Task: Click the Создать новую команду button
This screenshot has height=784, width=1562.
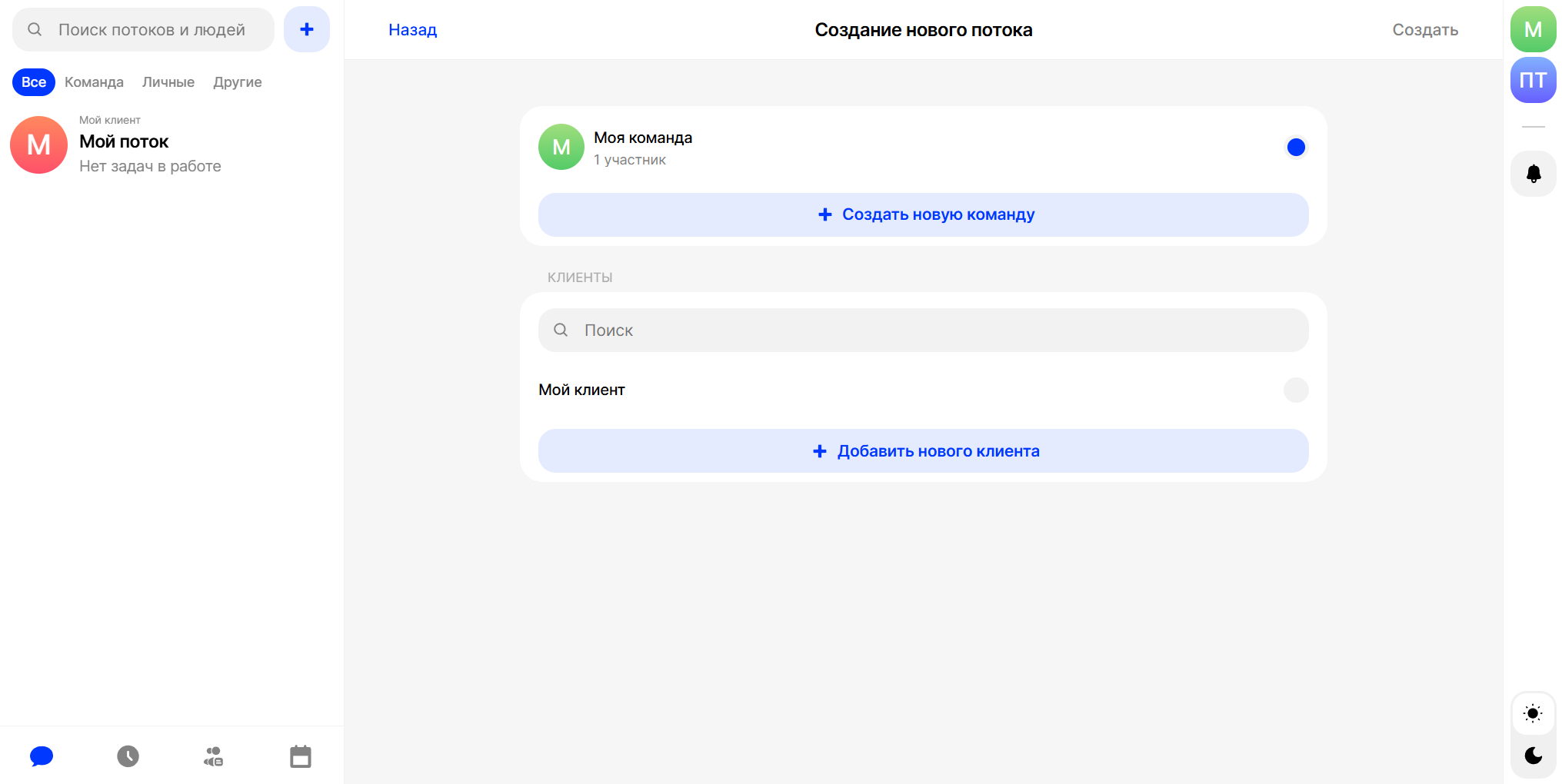Action: coord(923,214)
